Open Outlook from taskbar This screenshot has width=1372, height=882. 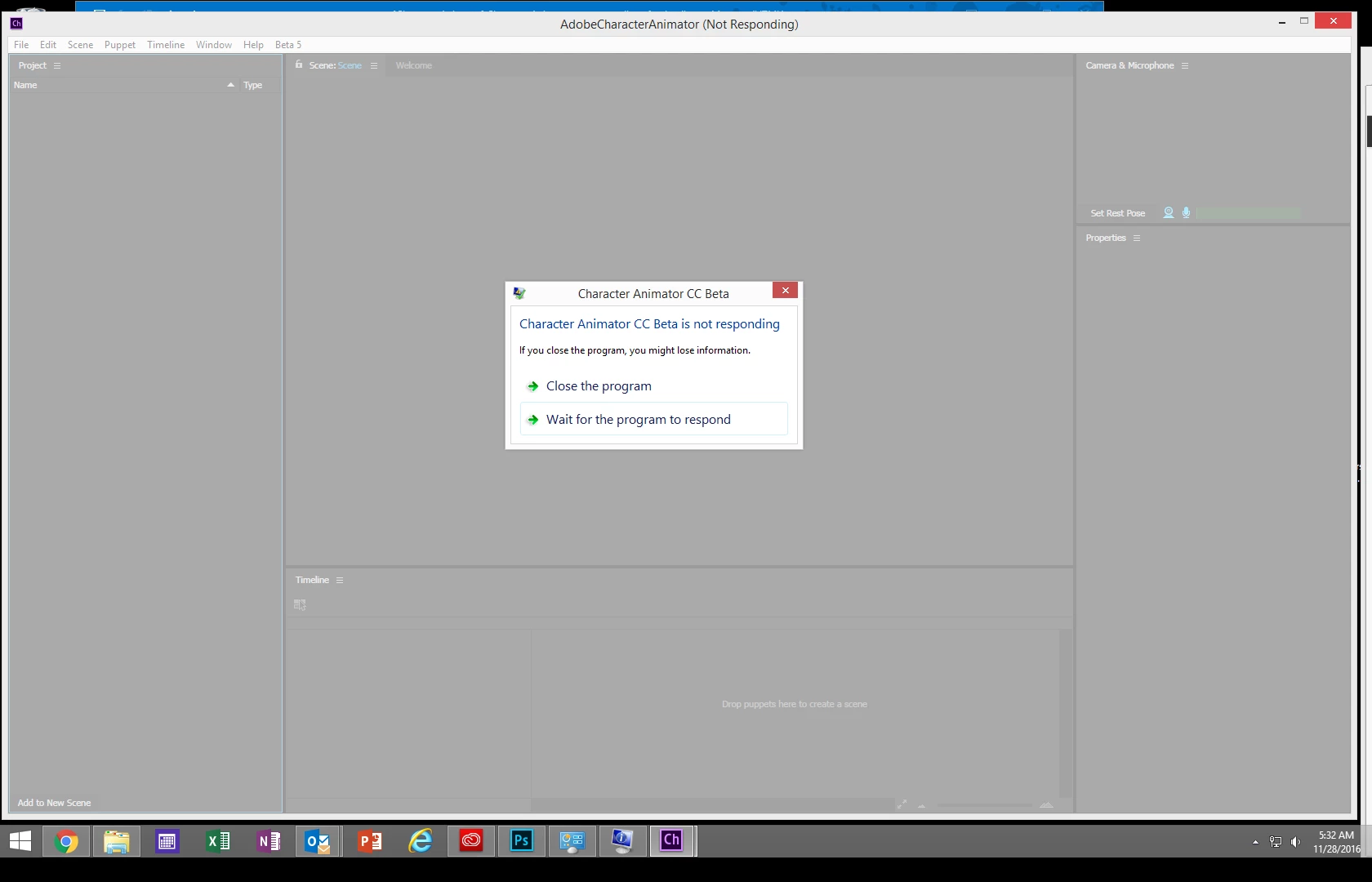[318, 840]
